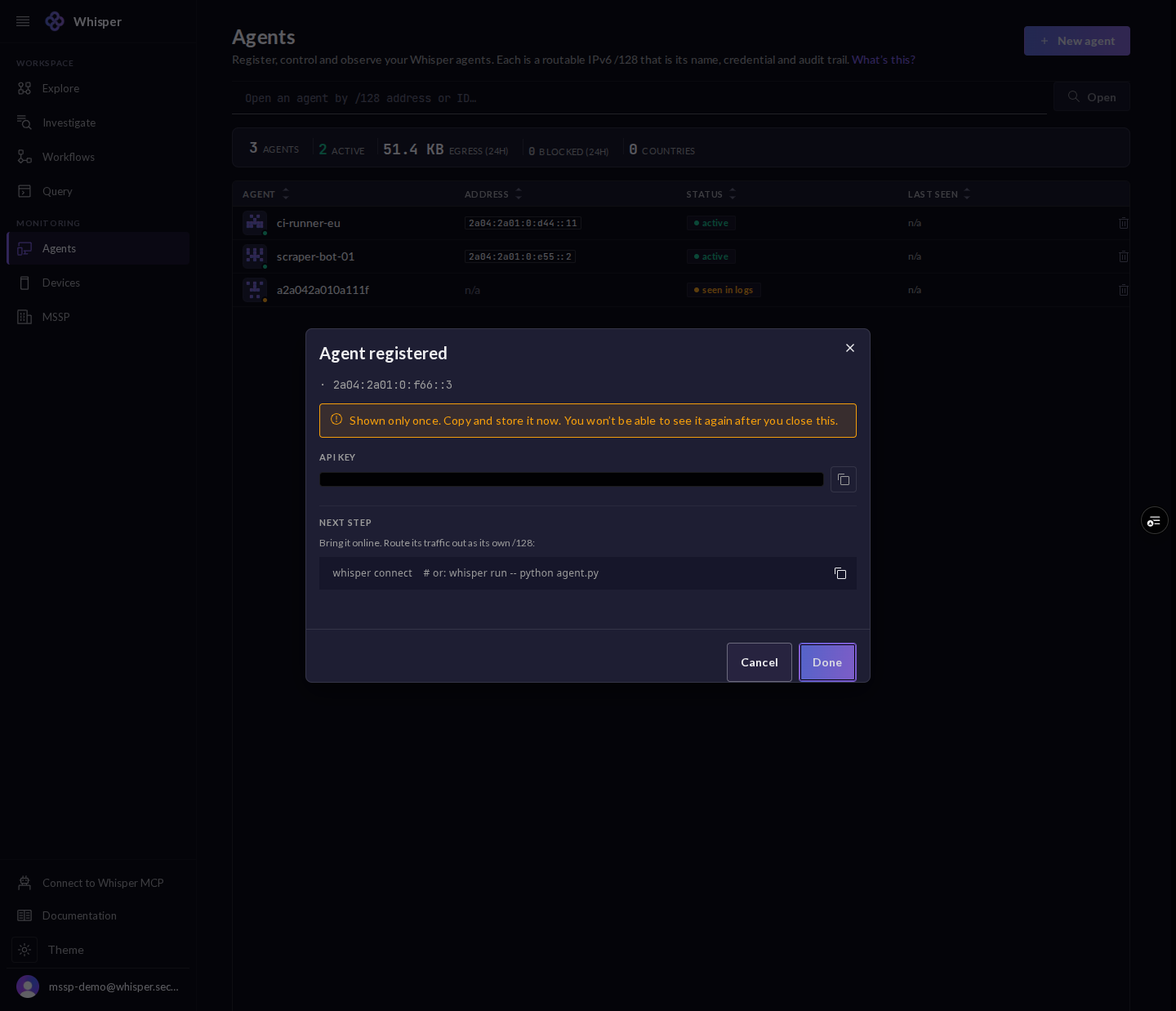Open Connect to Whisper MCP
1176x1011 pixels.
pyautogui.click(x=98, y=883)
